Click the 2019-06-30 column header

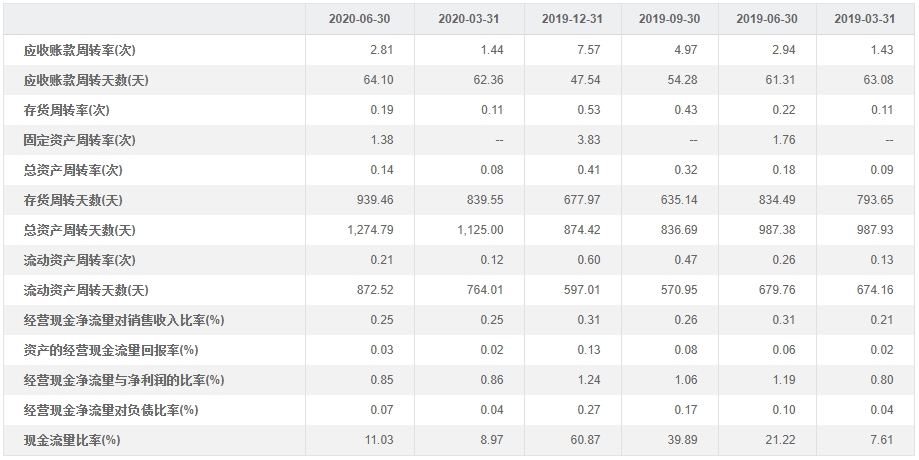766,19
